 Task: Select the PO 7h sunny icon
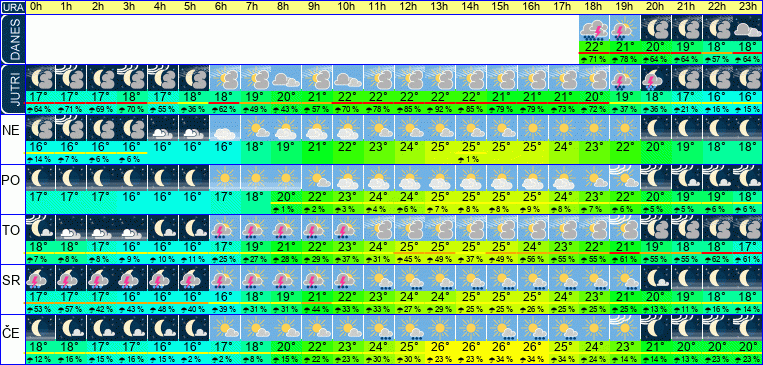(x=255, y=178)
